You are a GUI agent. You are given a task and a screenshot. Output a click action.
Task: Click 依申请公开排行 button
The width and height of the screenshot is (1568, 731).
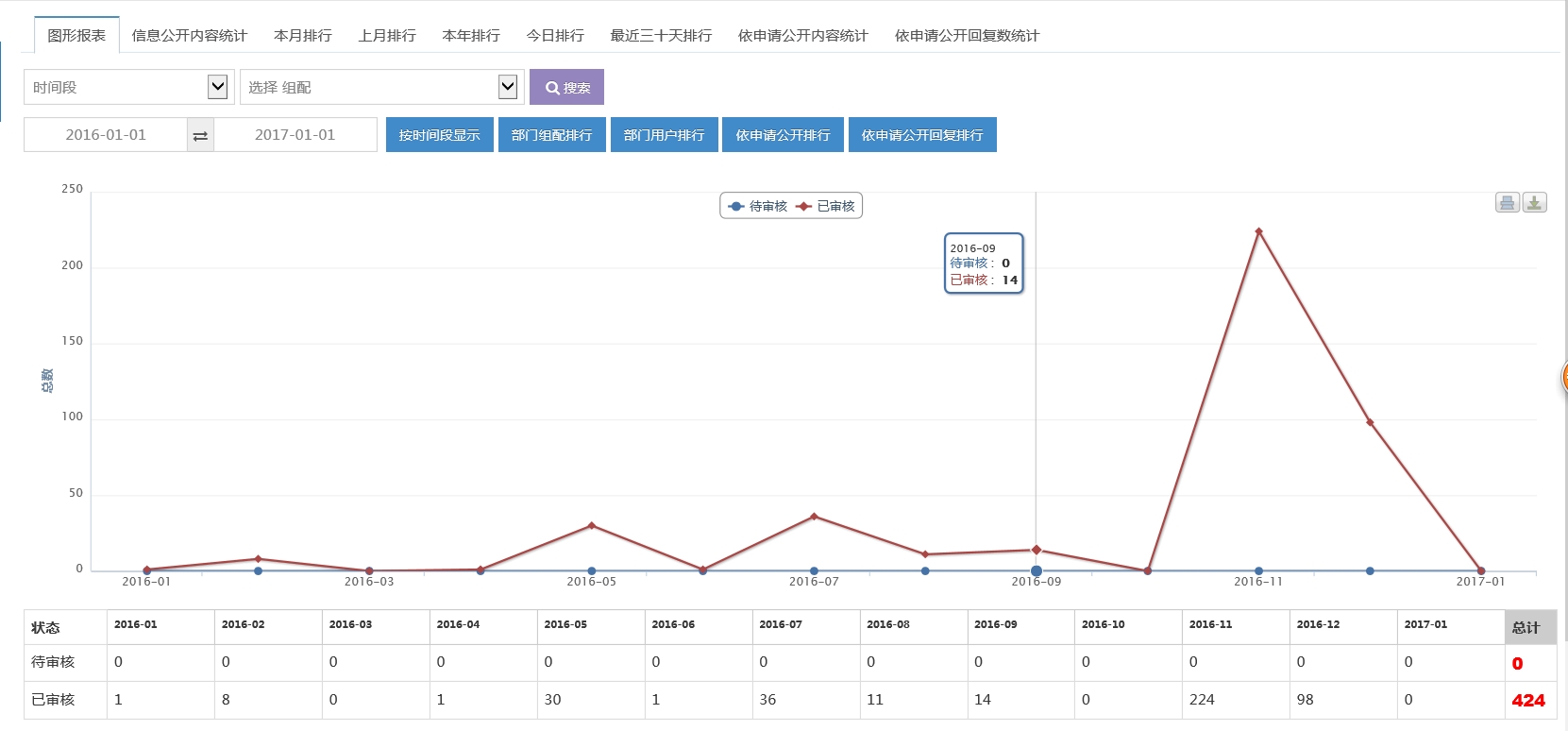784,134
